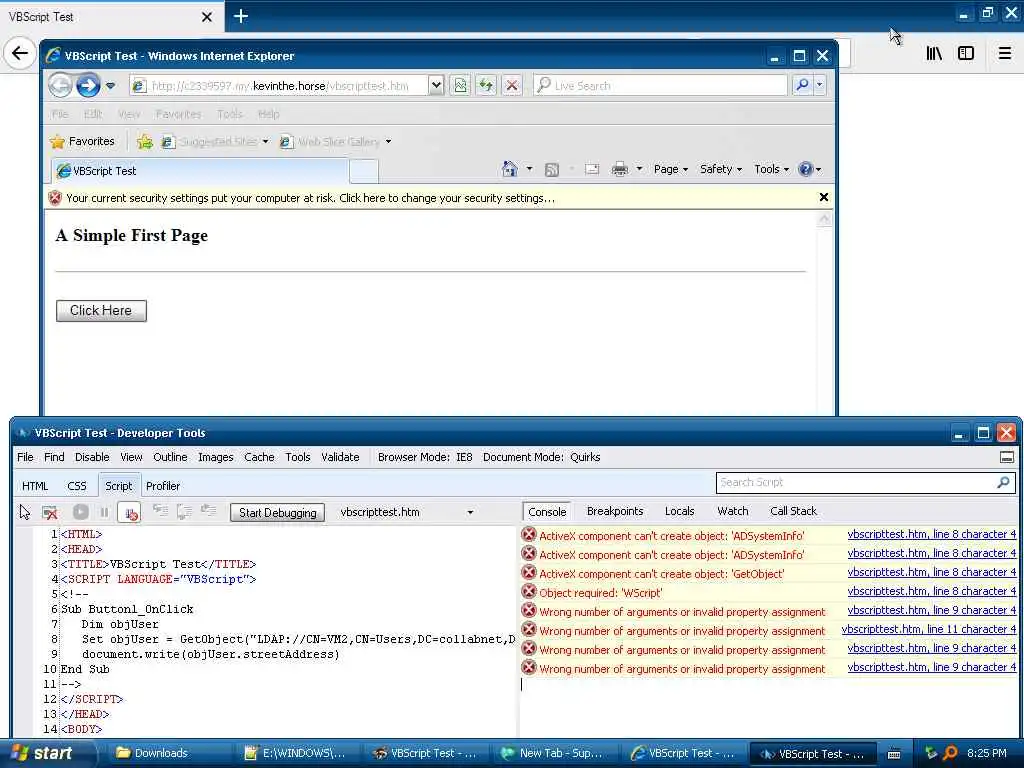Screen dimensions: 1024x768
Task: Click the IE Home icon
Action: 509,169
